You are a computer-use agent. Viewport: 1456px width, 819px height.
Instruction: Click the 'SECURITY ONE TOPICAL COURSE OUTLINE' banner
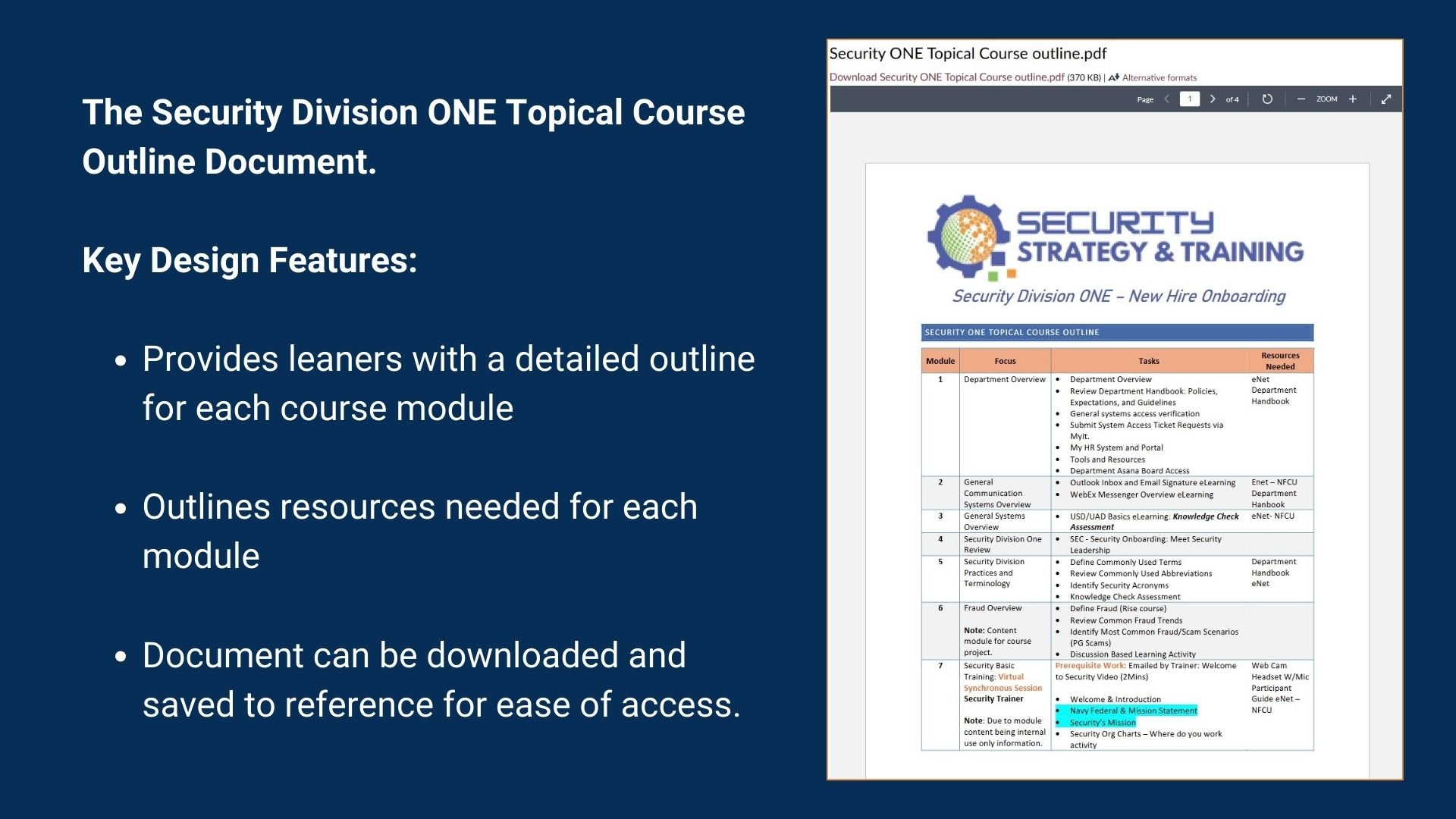(x=1117, y=332)
